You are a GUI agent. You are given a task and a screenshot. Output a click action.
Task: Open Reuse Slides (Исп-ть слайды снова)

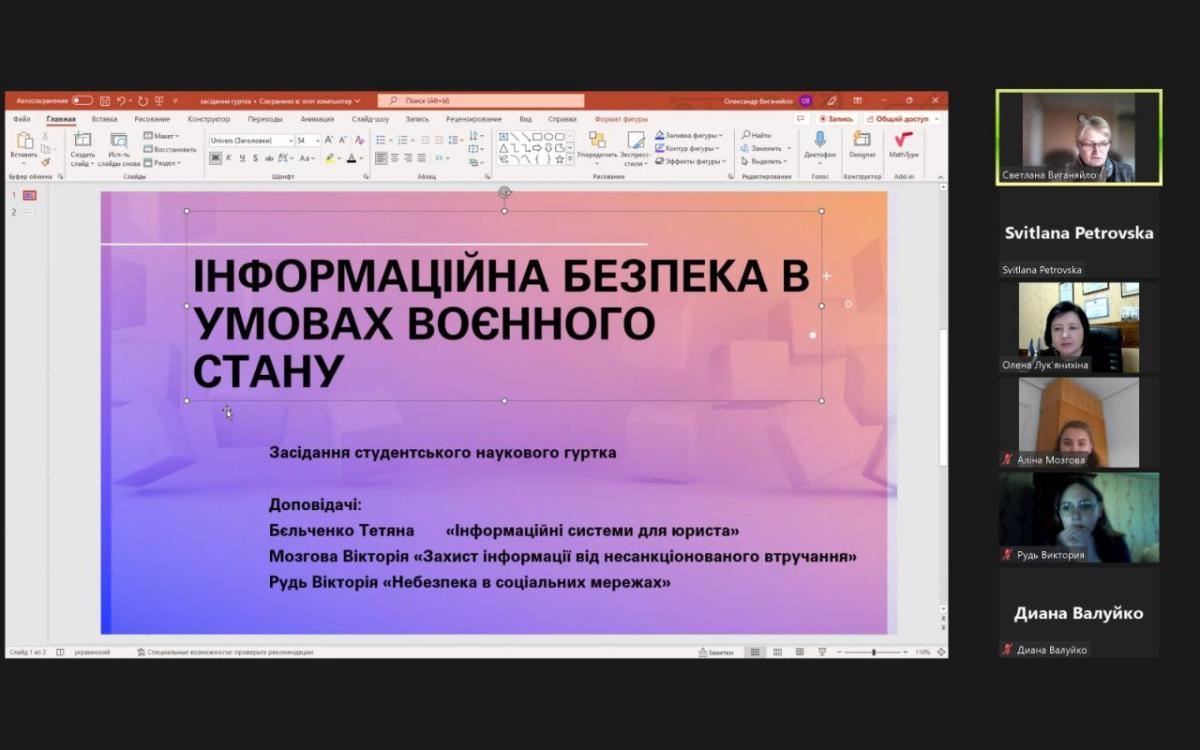tap(119, 148)
